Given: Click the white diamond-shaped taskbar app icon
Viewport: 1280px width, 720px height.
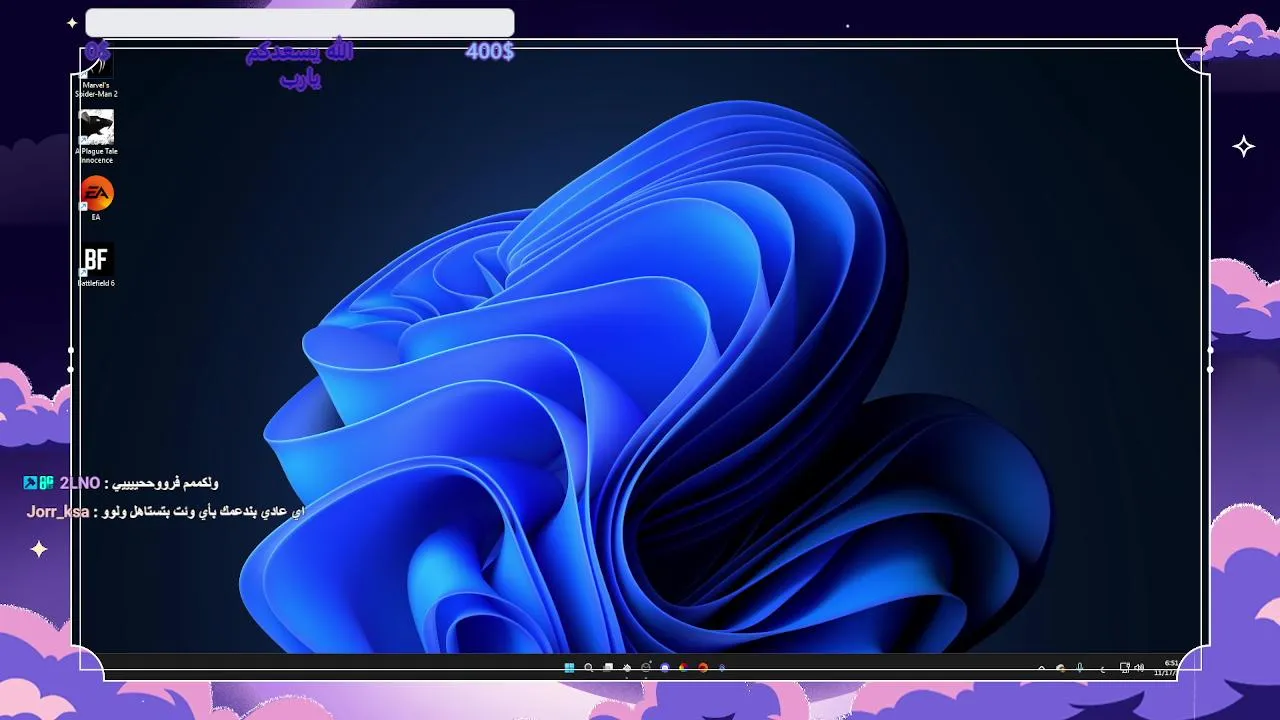Looking at the screenshot, I should pos(627,668).
